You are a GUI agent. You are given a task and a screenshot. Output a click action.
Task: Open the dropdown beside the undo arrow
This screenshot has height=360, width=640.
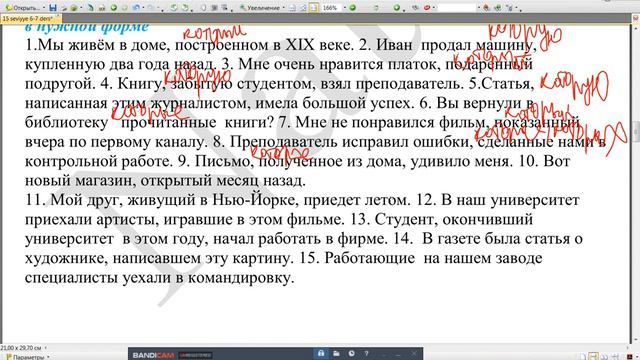point(143,8)
